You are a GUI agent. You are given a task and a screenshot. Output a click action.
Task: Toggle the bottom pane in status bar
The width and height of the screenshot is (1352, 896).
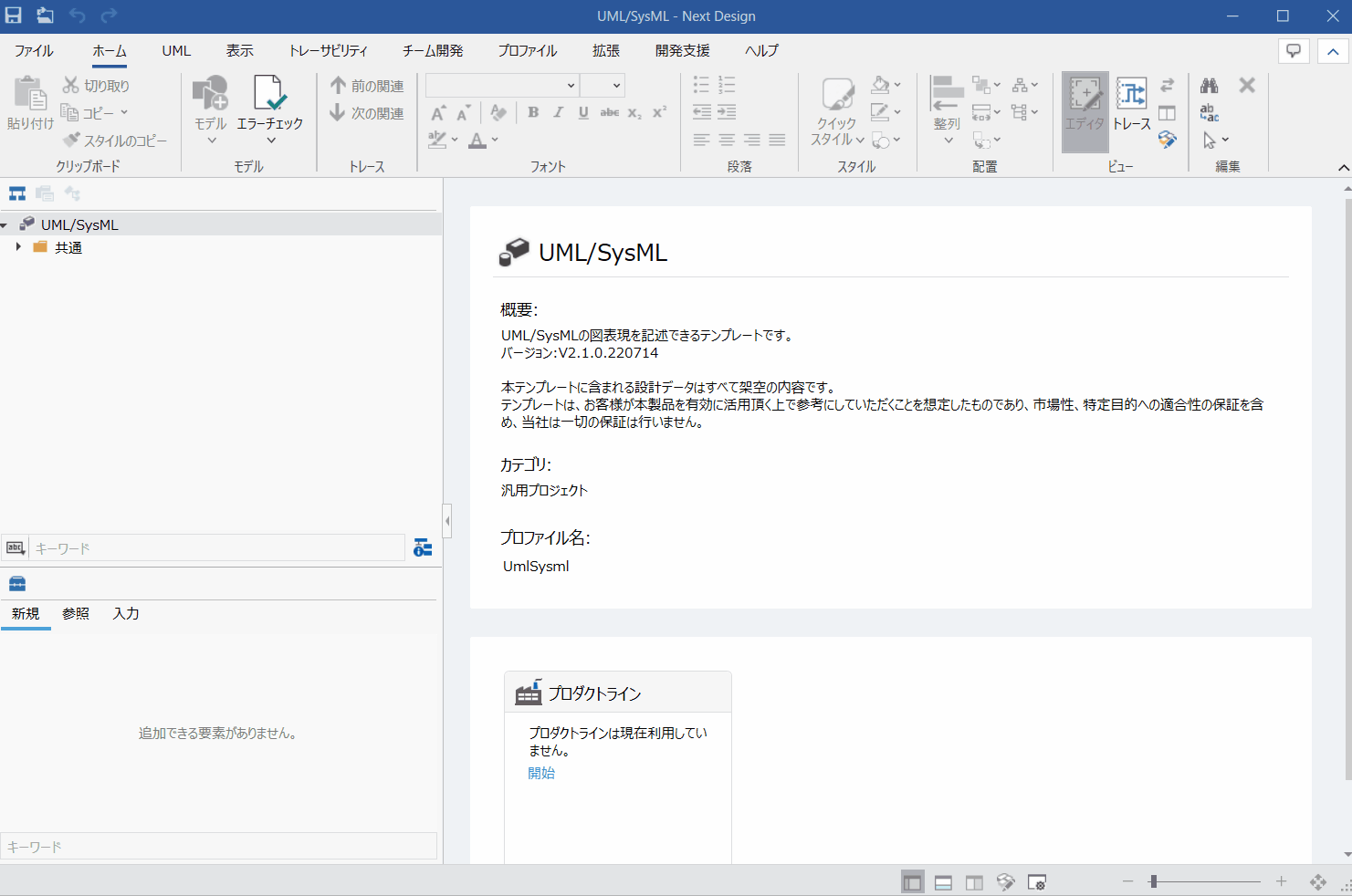coord(943,882)
